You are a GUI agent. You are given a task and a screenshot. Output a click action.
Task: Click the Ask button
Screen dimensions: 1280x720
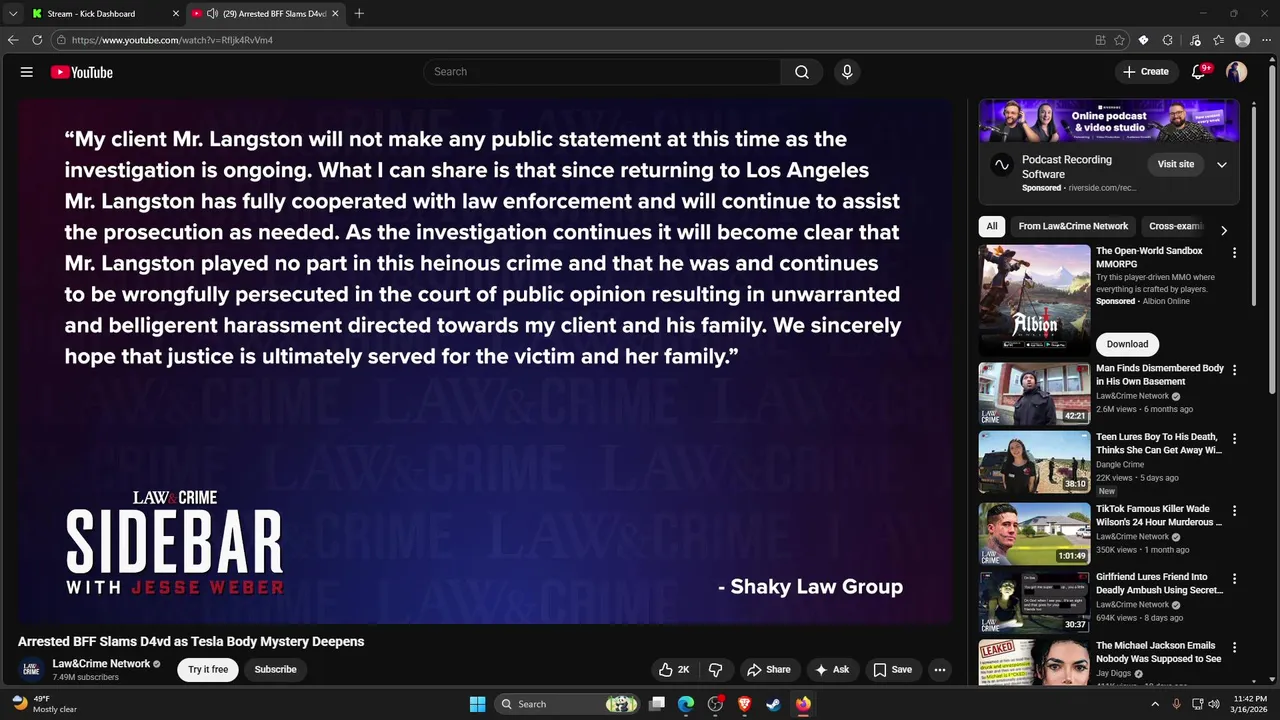click(x=832, y=670)
